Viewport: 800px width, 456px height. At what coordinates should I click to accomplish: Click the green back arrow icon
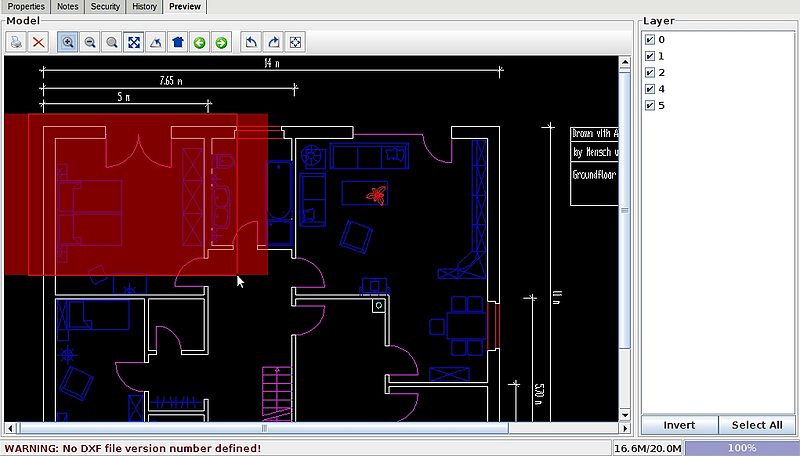[199, 42]
